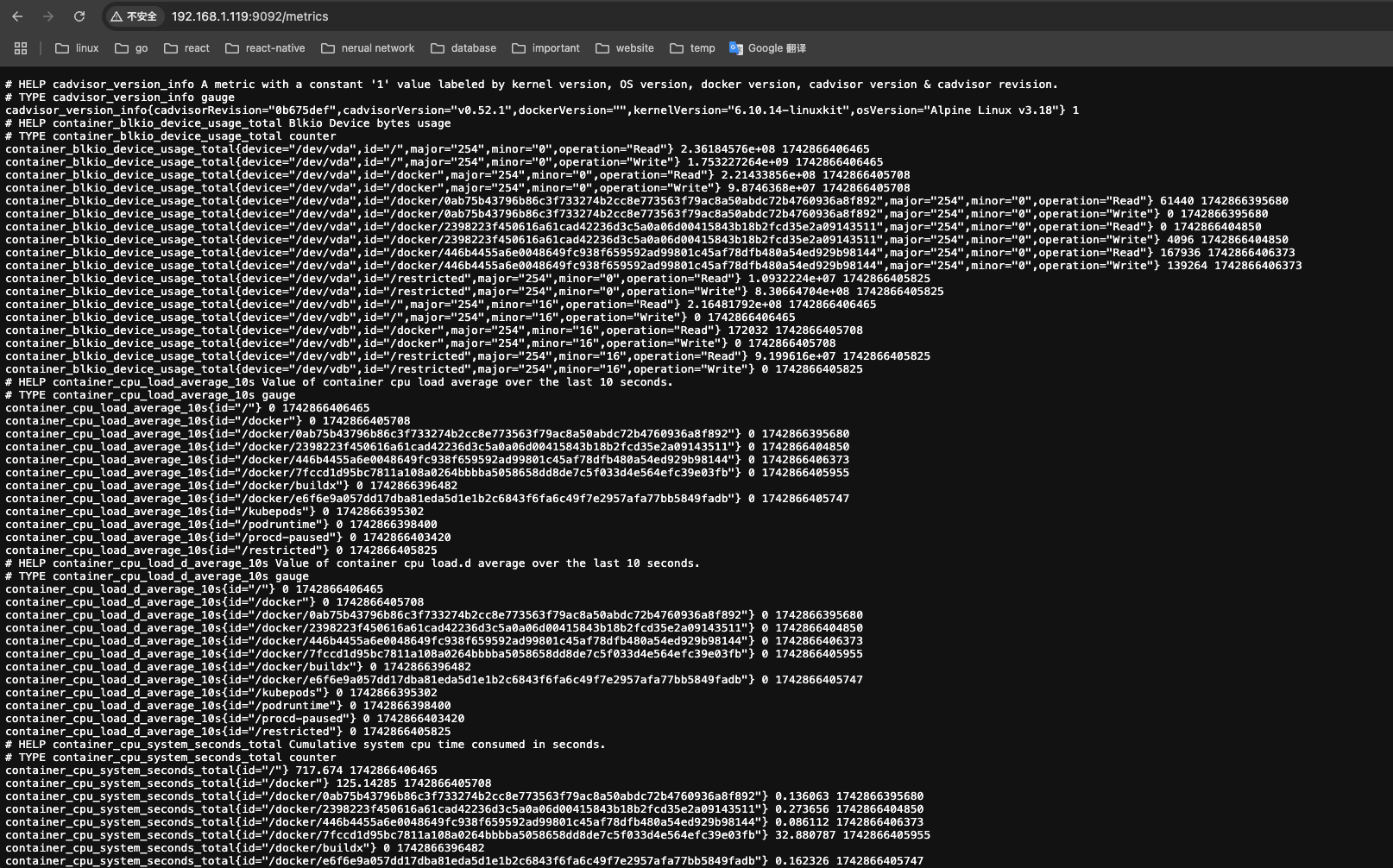Open the temp bookmark folder
1393x868 pixels.
click(692, 48)
